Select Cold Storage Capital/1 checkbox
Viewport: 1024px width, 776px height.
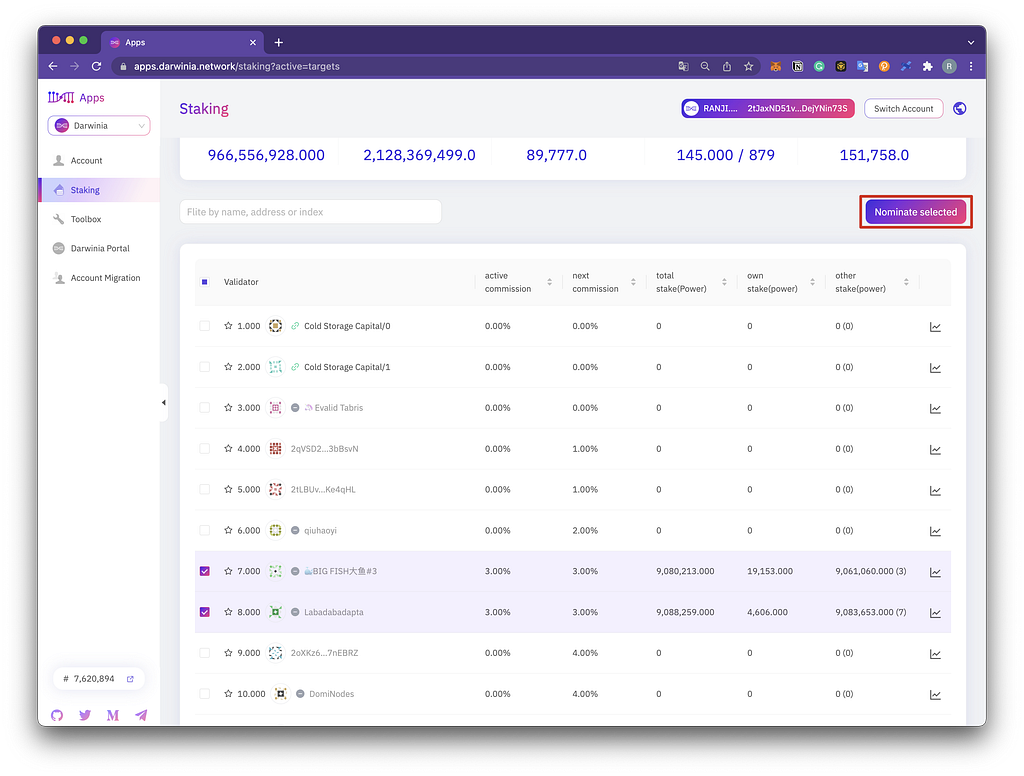click(x=204, y=366)
